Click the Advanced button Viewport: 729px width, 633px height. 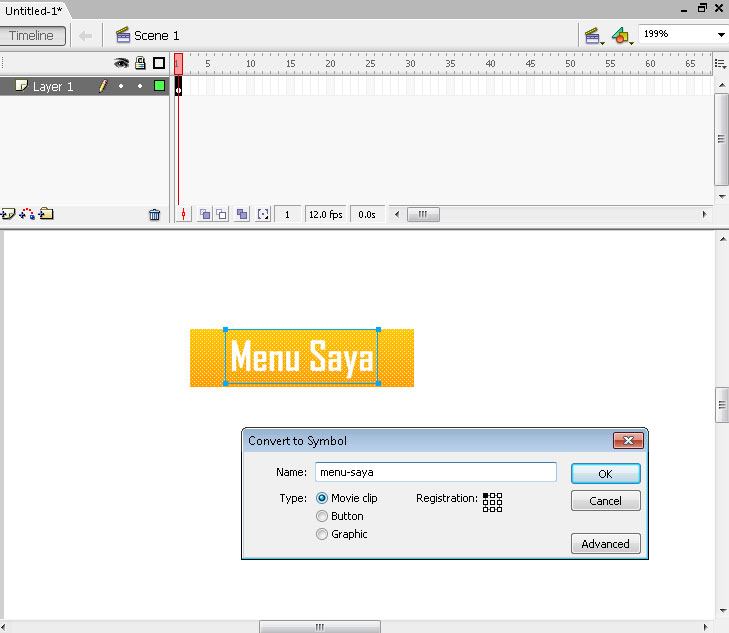605,544
